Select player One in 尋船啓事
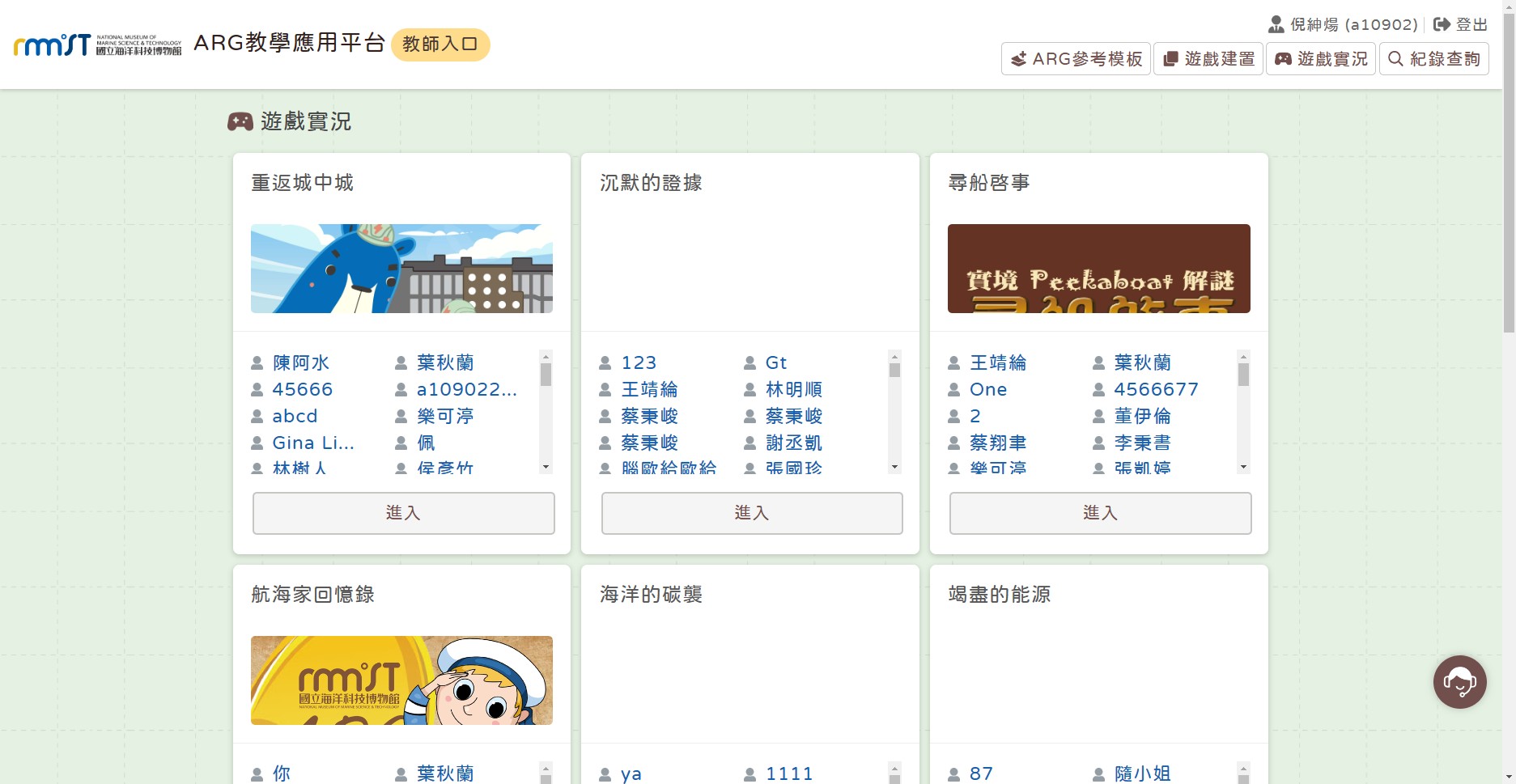This screenshot has width=1516, height=784. 988,390
